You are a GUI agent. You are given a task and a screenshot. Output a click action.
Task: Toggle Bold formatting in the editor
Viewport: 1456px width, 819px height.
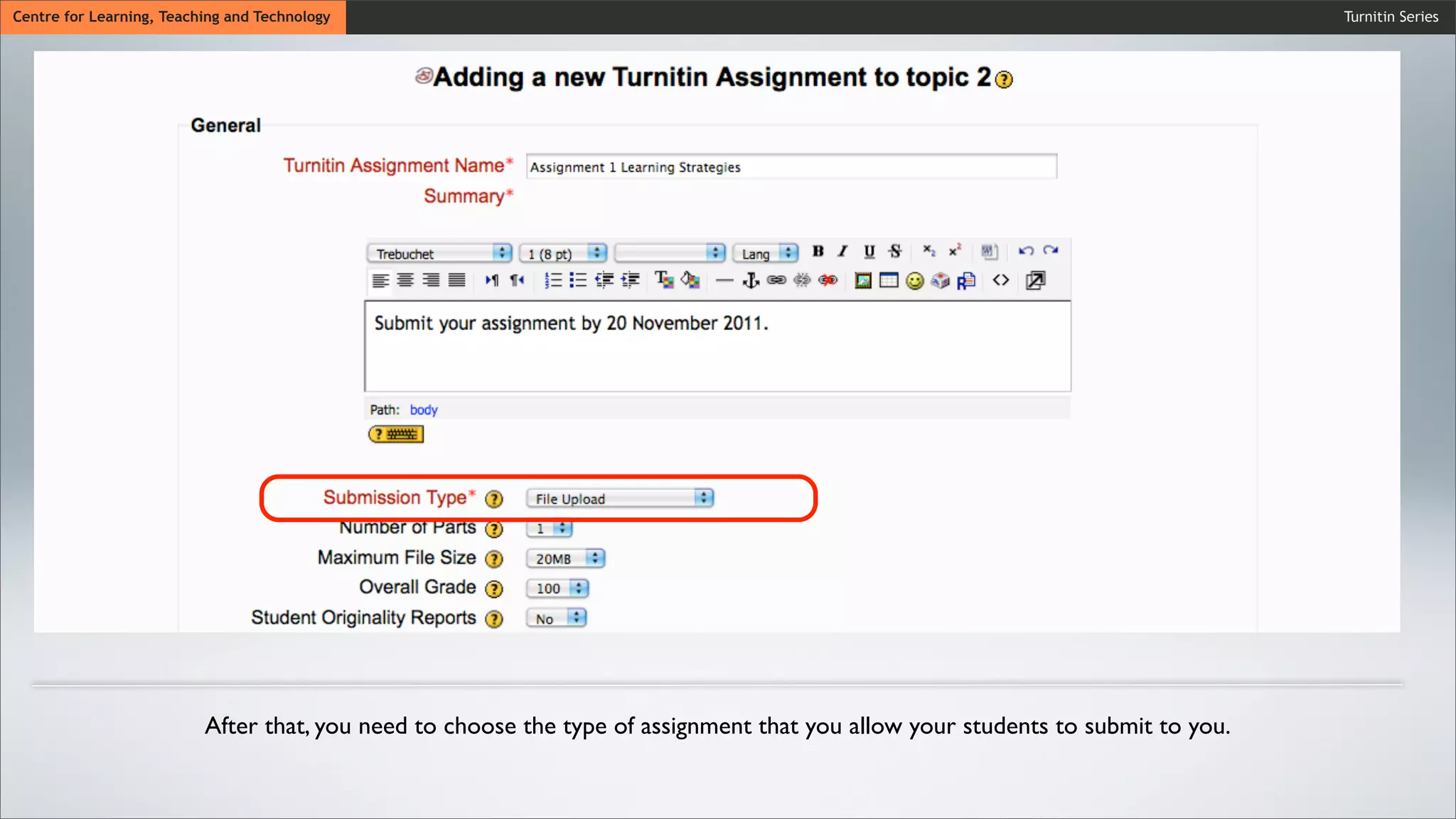point(818,251)
